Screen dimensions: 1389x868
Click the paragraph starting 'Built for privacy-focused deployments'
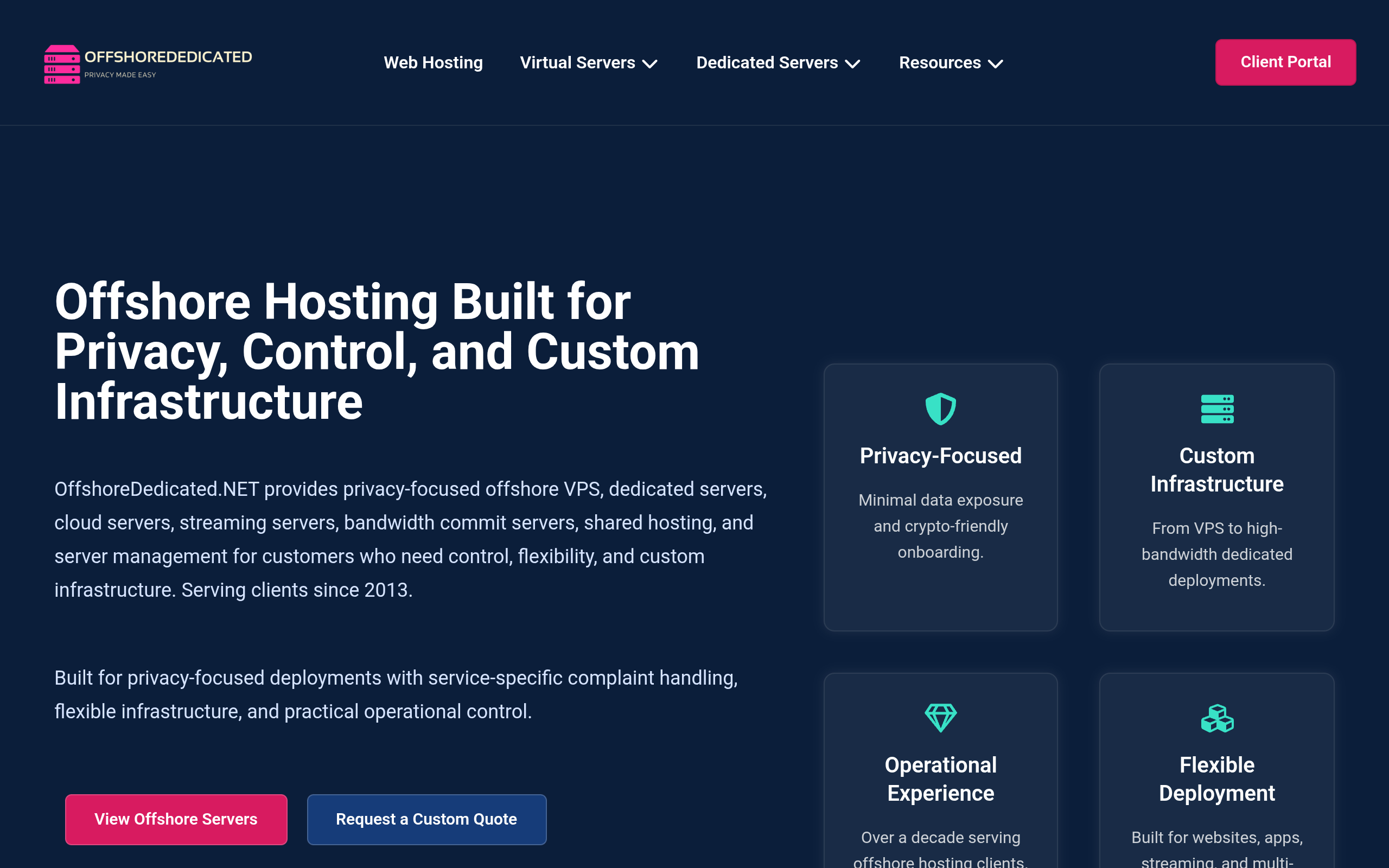pos(396,694)
